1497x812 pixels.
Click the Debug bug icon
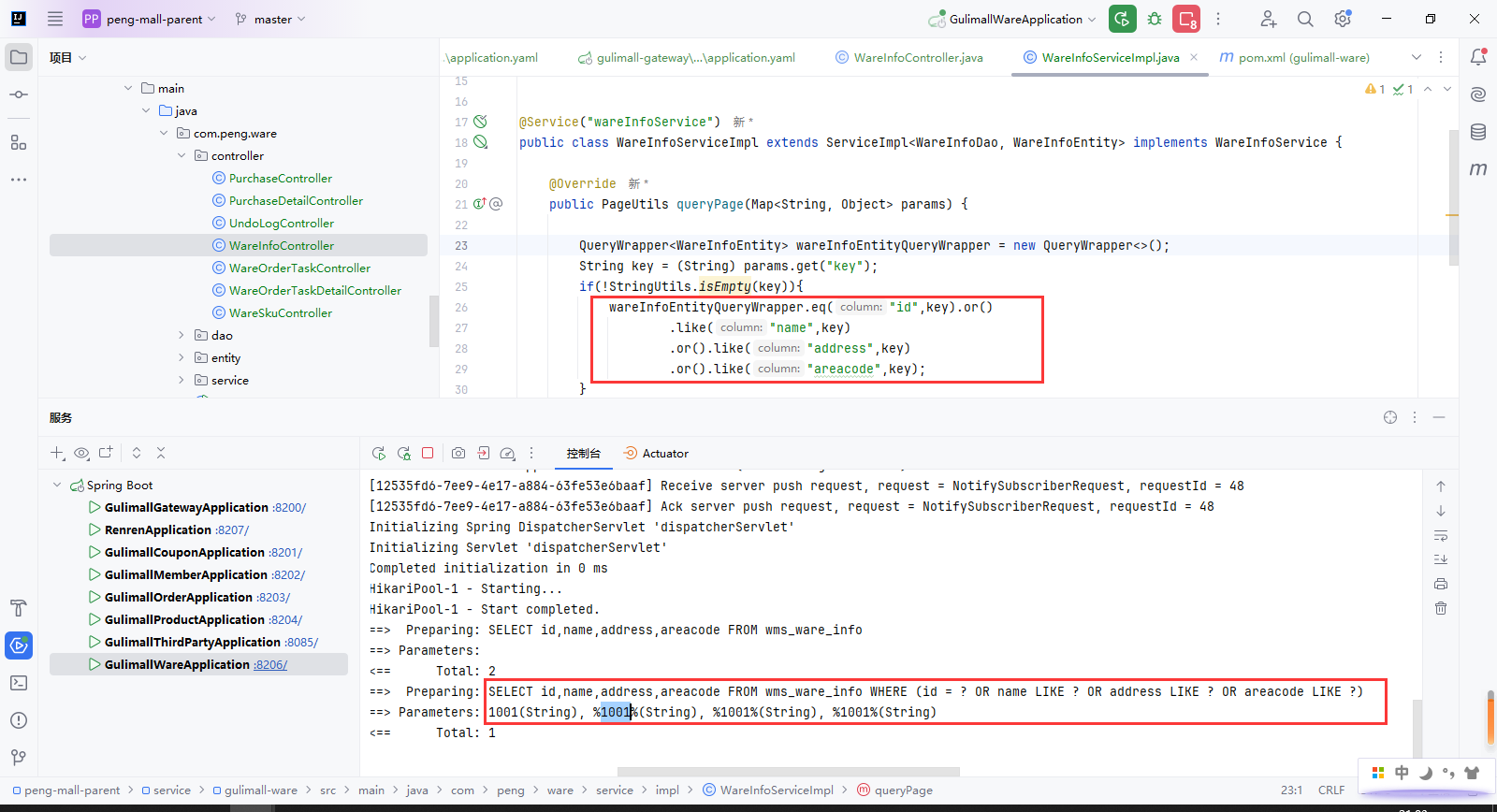1155,19
